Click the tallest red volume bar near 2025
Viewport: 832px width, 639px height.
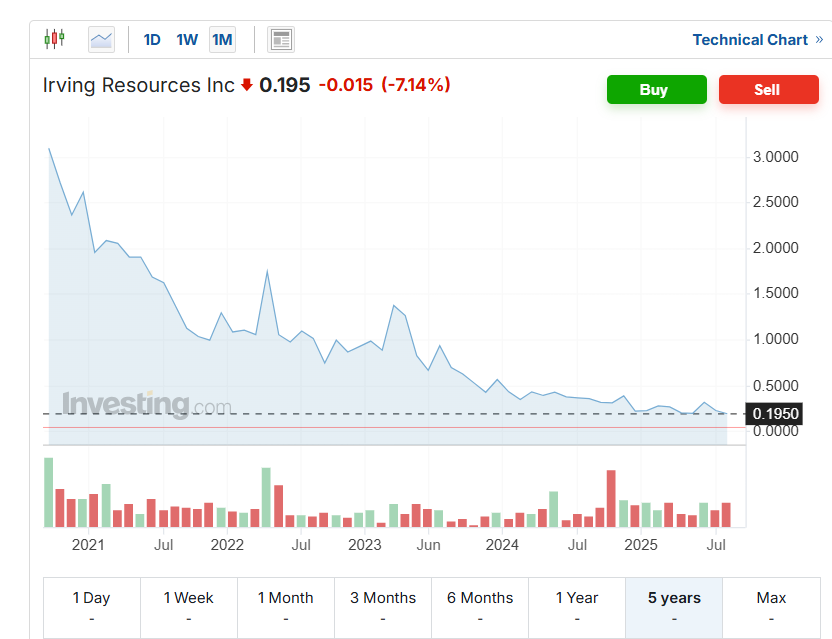coord(611,499)
